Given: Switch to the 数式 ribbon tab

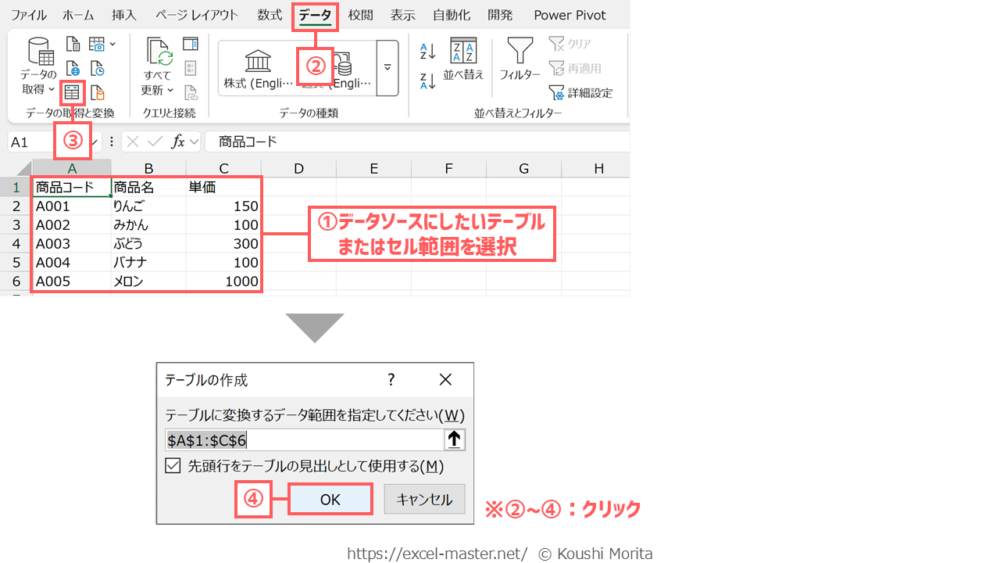Looking at the screenshot, I should coord(269,15).
